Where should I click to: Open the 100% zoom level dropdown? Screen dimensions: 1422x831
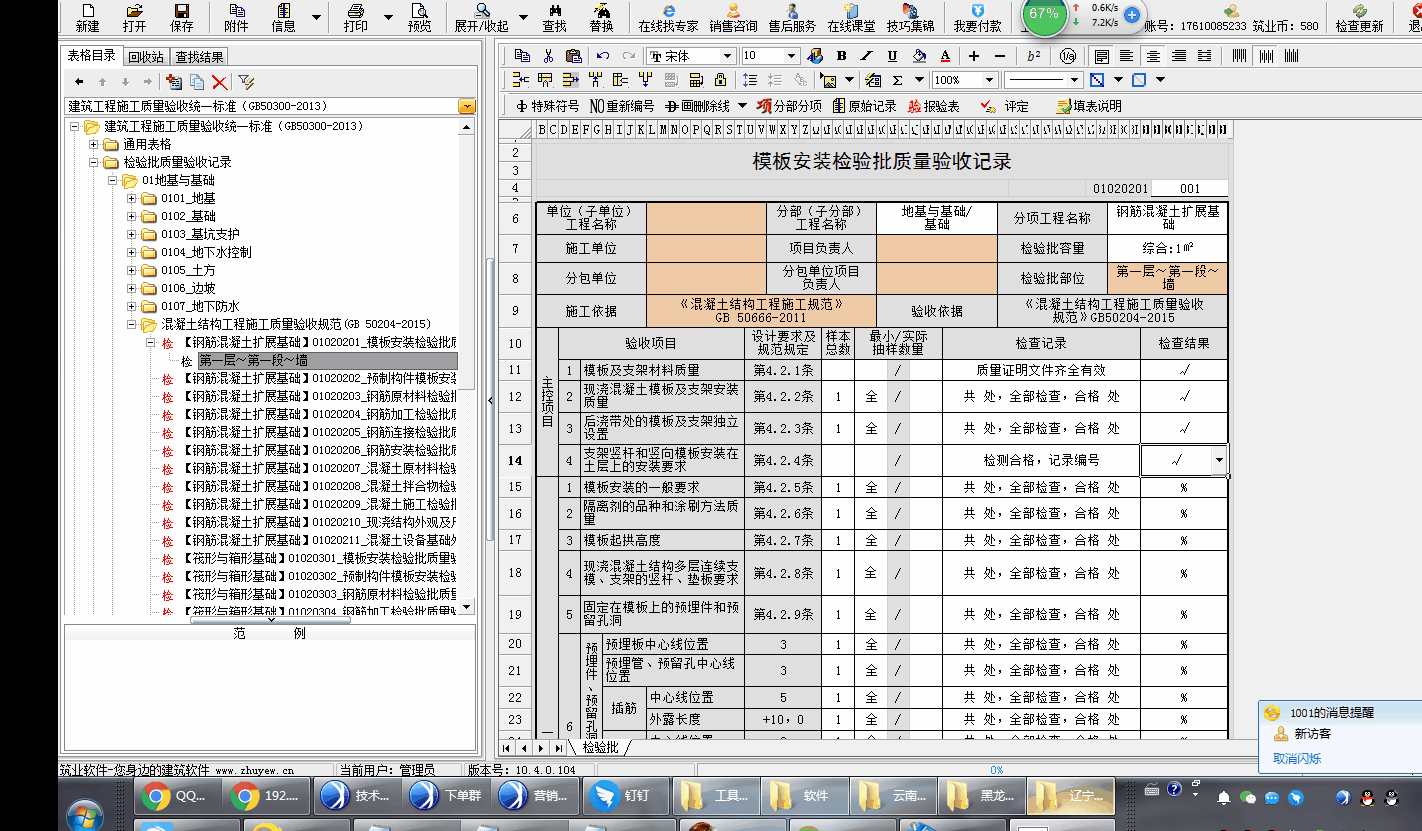(x=990, y=80)
